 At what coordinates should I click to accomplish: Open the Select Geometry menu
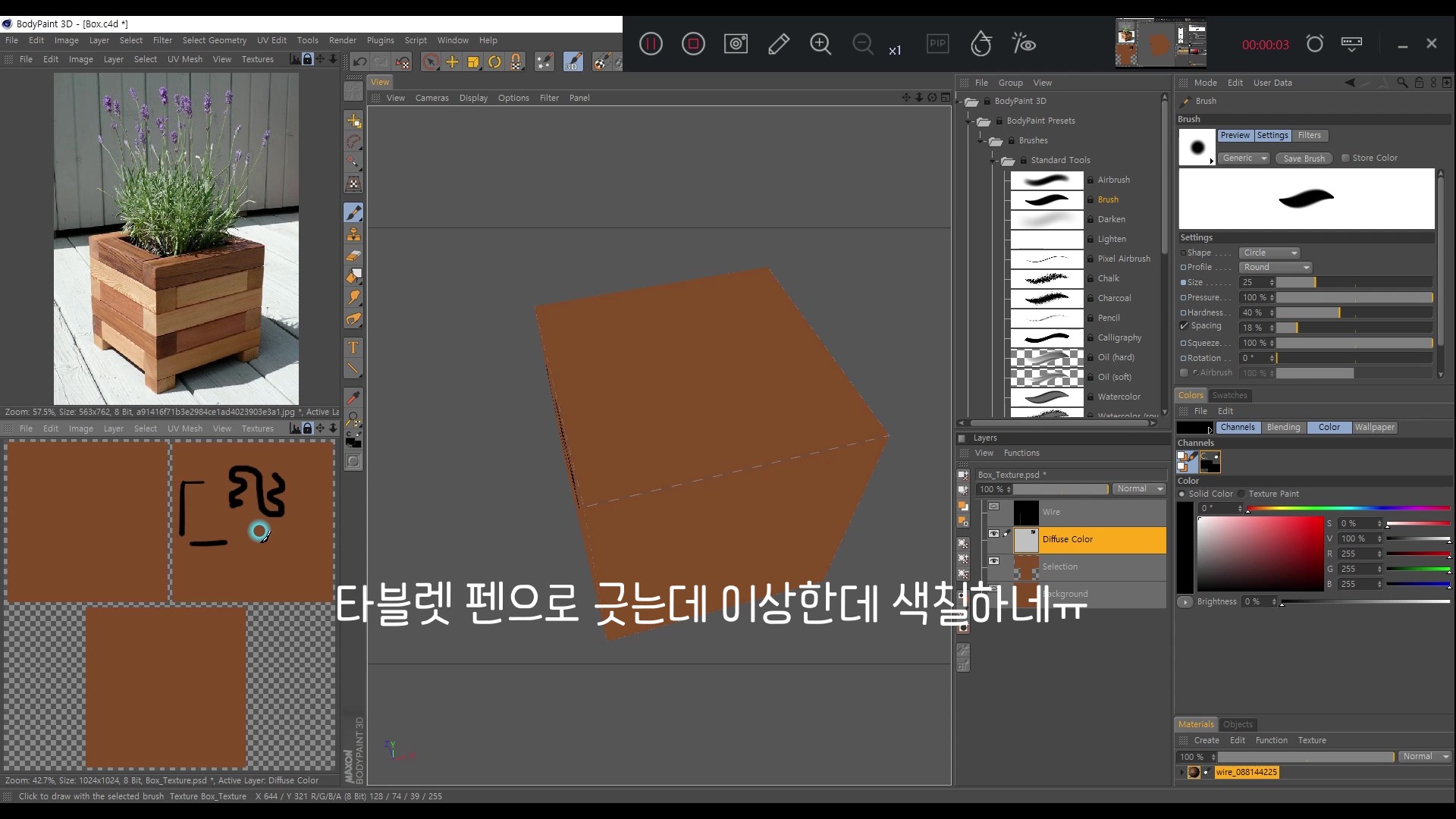tap(214, 40)
